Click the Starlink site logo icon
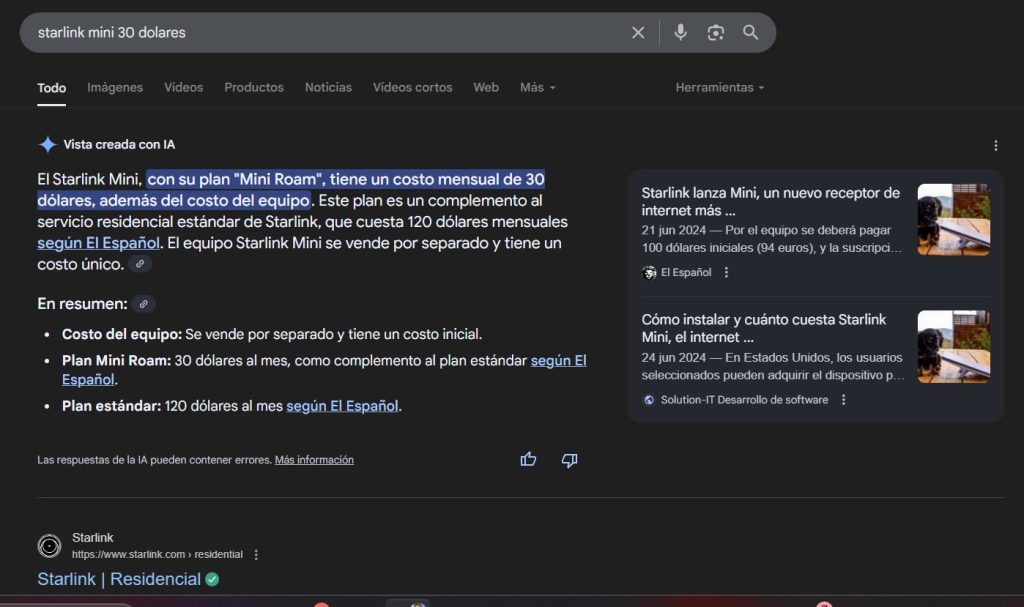The height and width of the screenshot is (607, 1024). click(x=49, y=546)
